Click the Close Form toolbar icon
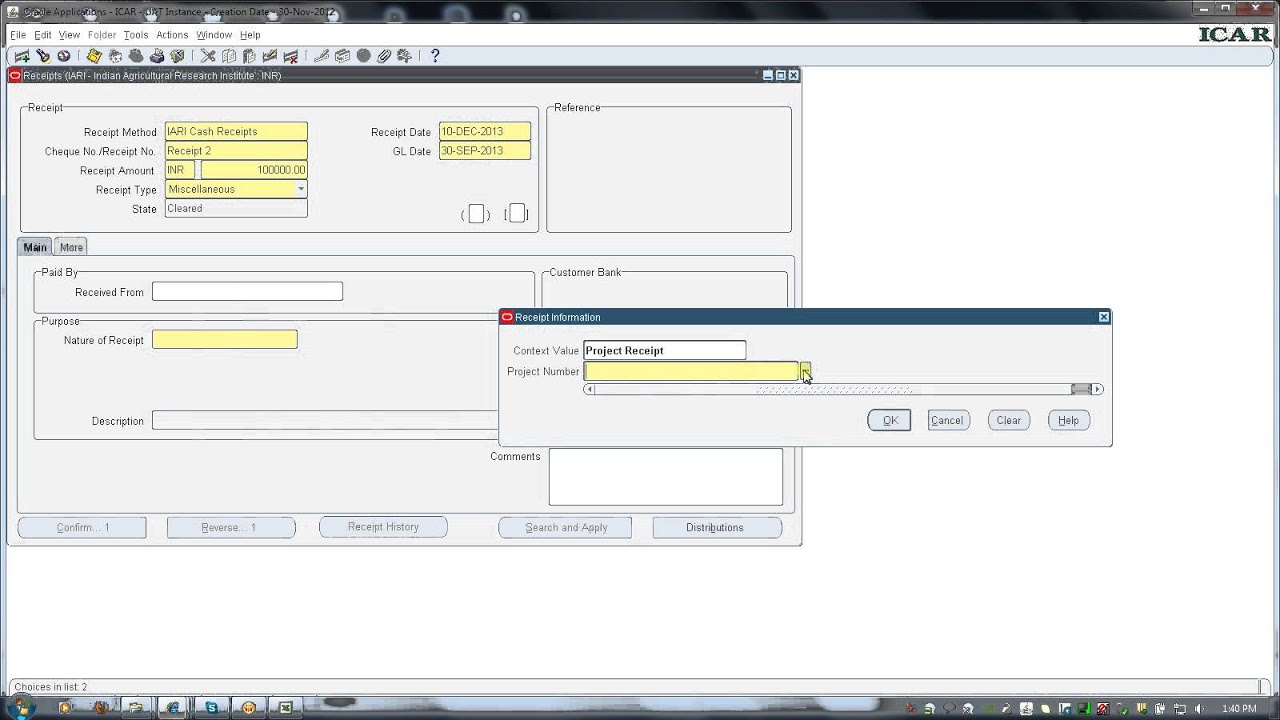Screen dimensions: 1280x720 pyautogui.click(x=178, y=56)
